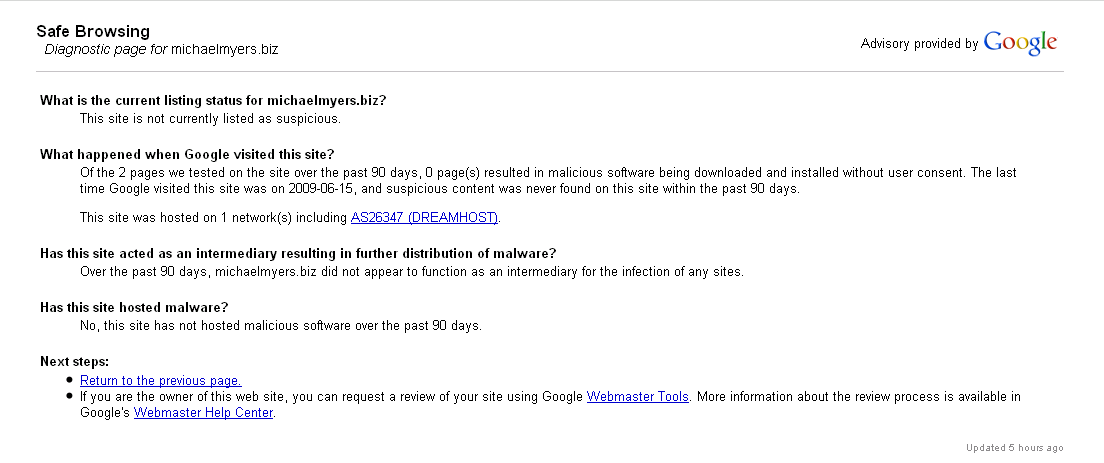Click 'Advisory provided by' text
This screenshot has height=463, width=1104.
tap(919, 44)
